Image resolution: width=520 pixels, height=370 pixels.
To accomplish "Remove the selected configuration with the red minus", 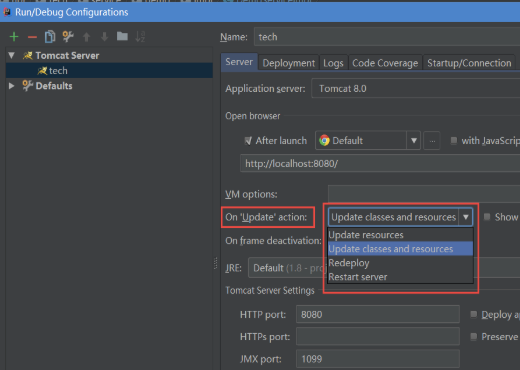I will click(x=32, y=37).
